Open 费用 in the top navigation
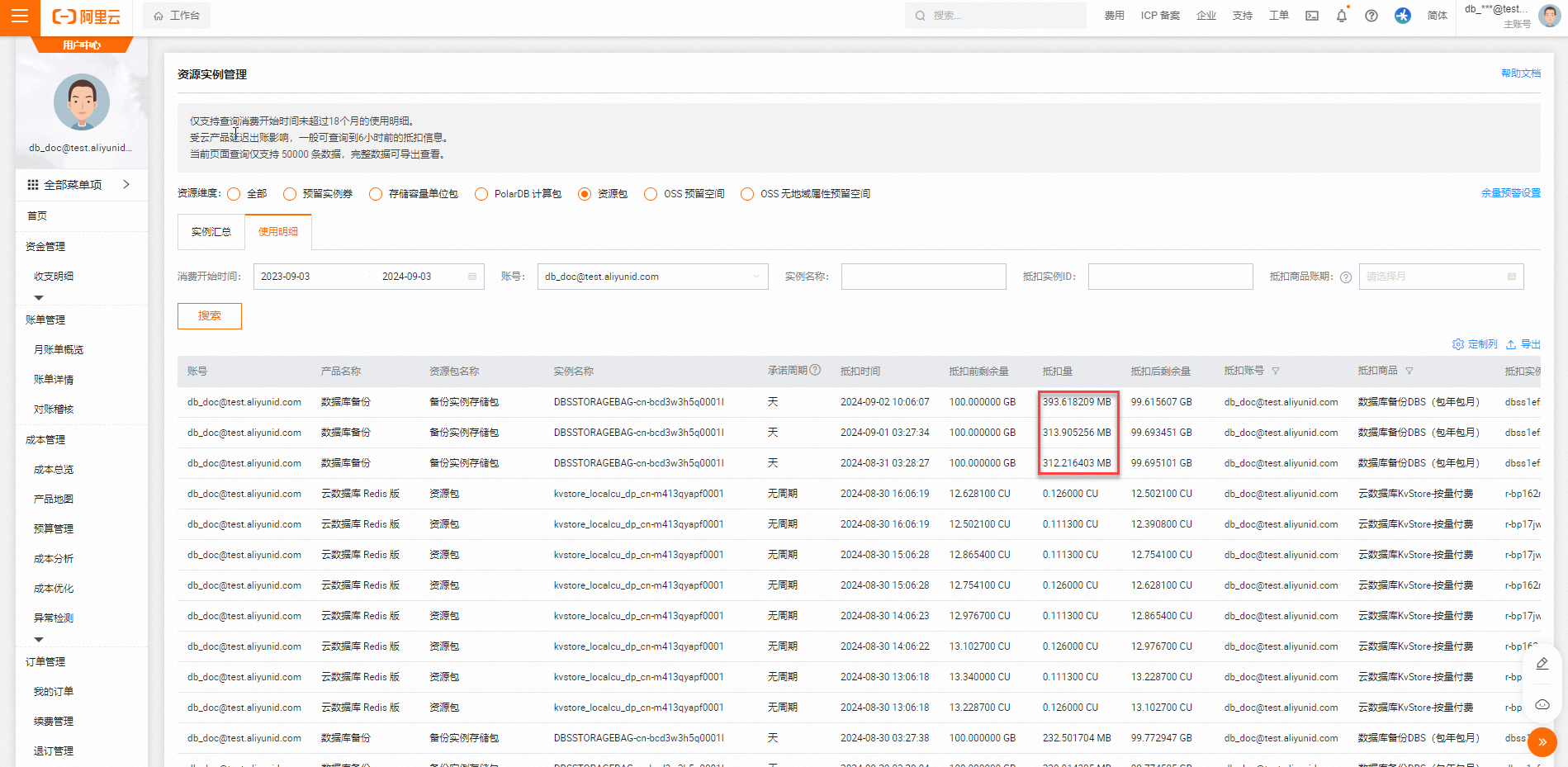 (1115, 16)
